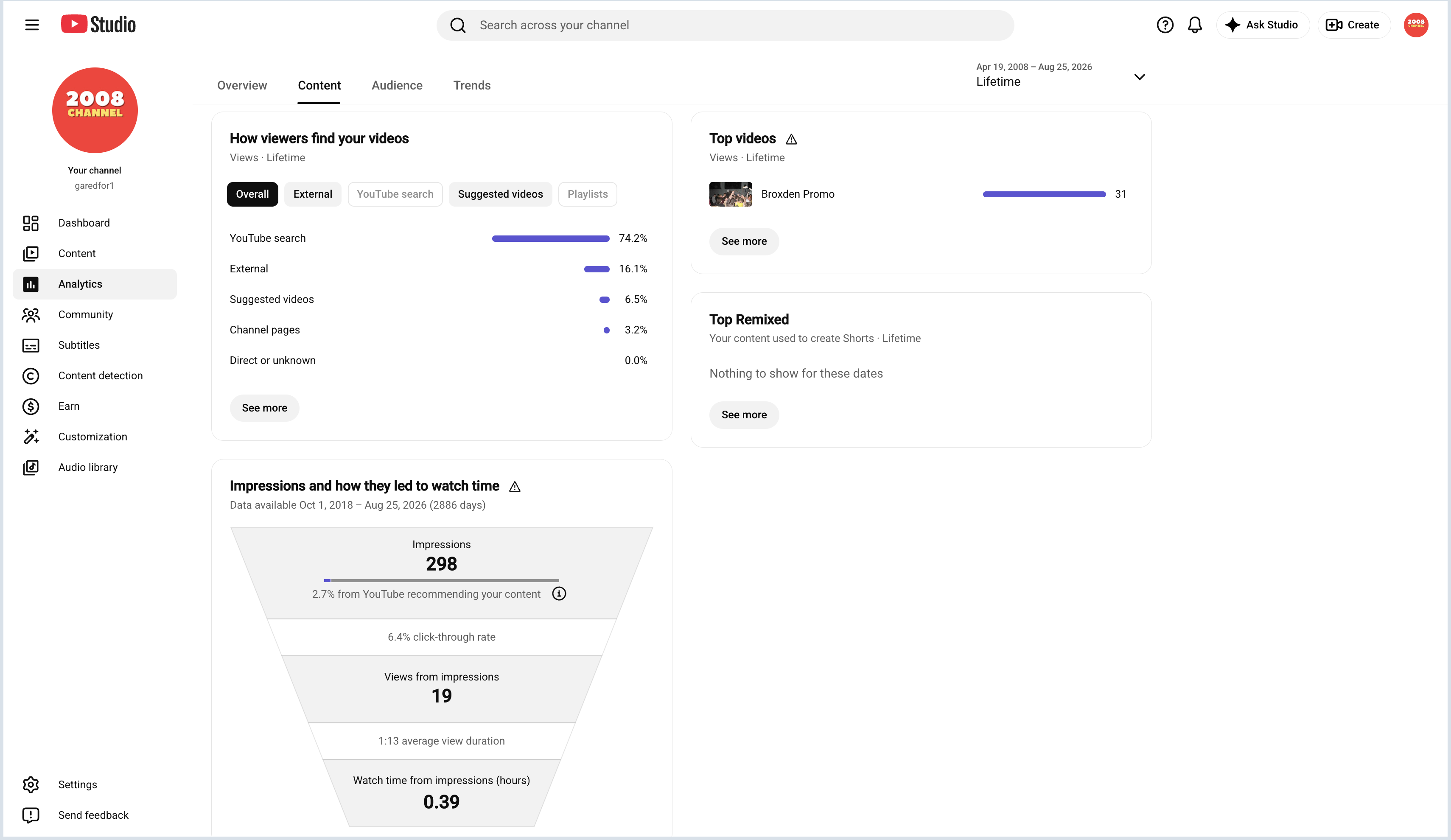Click the 1:13 average view duration text
The width and height of the screenshot is (1451, 840).
tap(442, 740)
